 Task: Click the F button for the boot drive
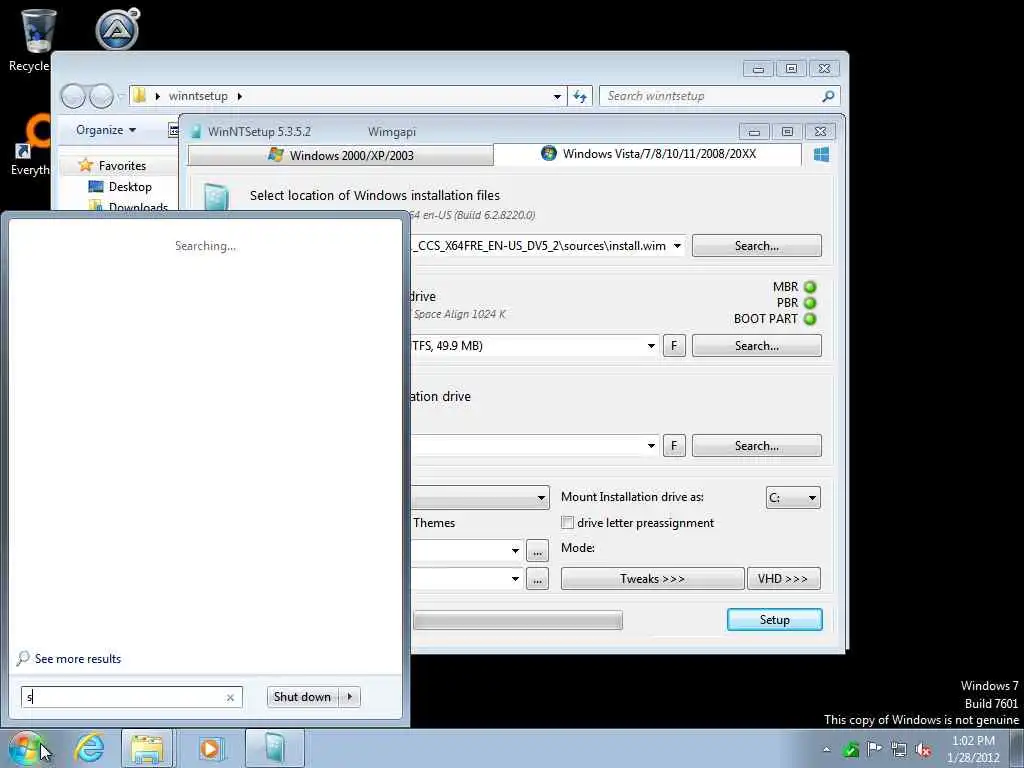[674, 346]
